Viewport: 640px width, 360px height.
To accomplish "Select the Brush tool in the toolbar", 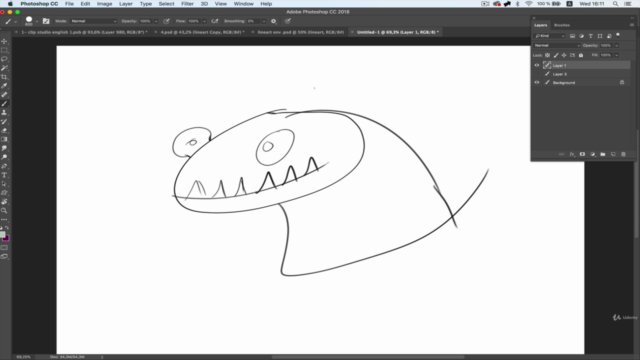I will (x=4, y=104).
